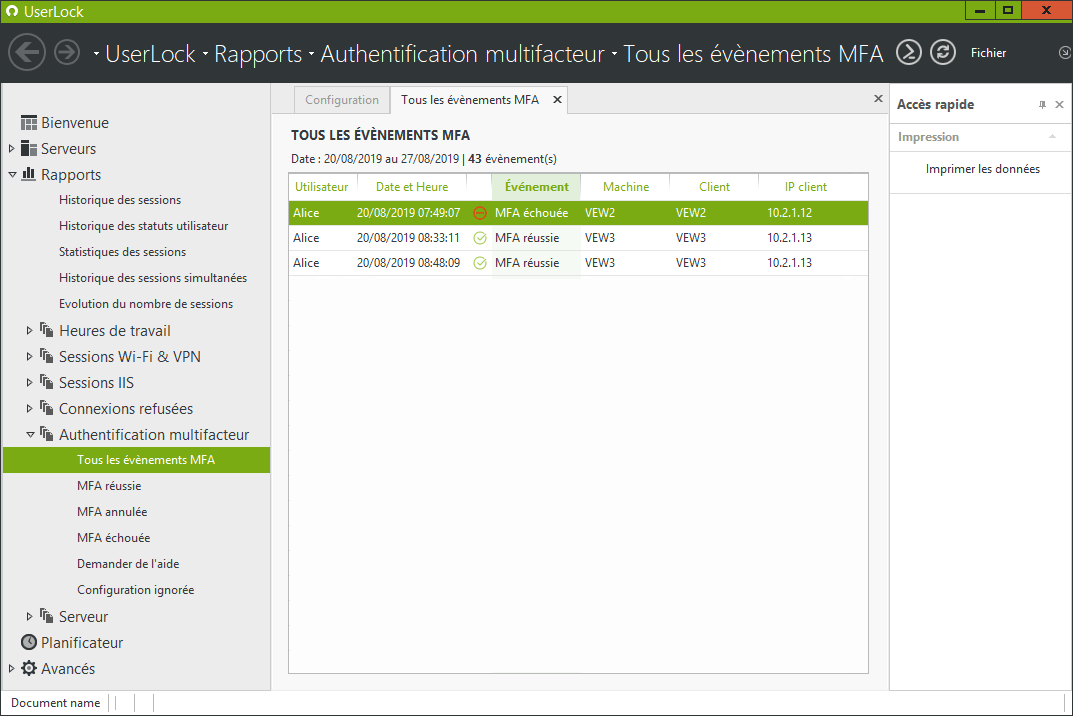Image resolution: width=1073 pixels, height=716 pixels.
Task: Click the Authentification multifacteur folder icon
Action: tap(47, 434)
